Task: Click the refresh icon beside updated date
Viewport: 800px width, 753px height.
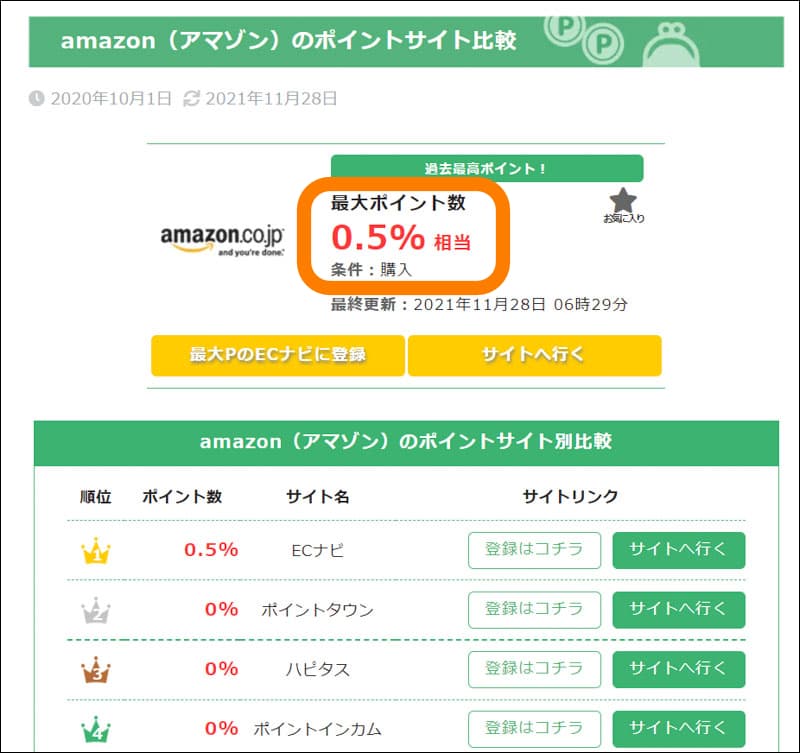Action: pyautogui.click(x=191, y=98)
